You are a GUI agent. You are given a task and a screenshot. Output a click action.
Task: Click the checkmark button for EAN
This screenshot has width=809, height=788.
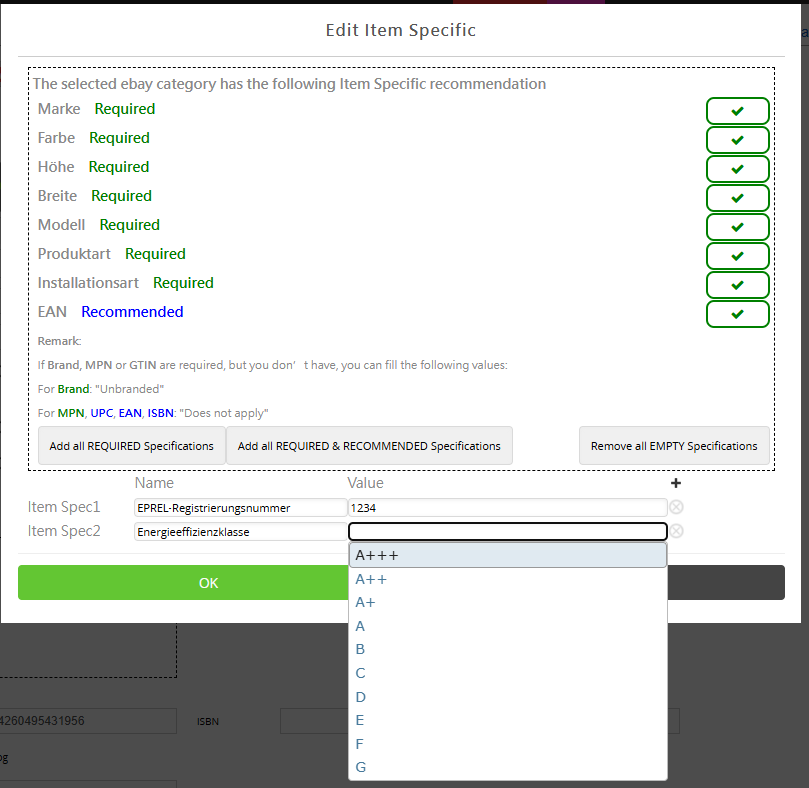[x=737, y=314]
